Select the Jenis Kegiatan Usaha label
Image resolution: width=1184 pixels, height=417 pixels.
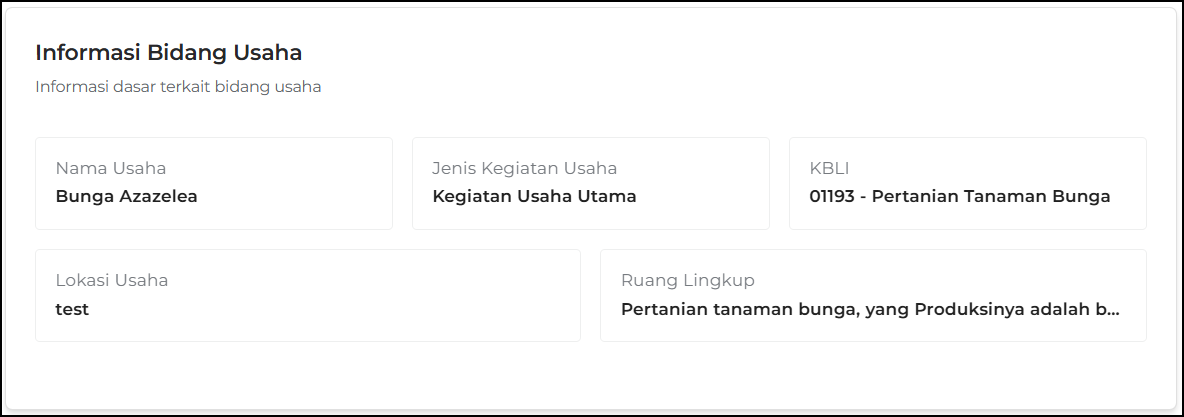coord(524,168)
